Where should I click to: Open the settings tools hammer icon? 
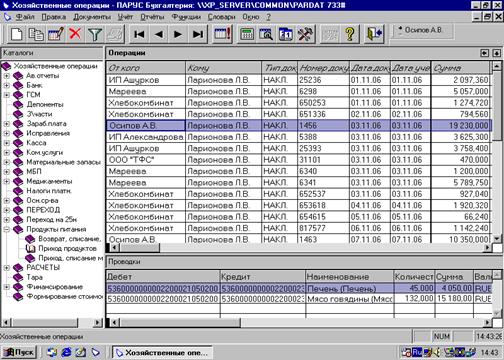tap(305, 34)
